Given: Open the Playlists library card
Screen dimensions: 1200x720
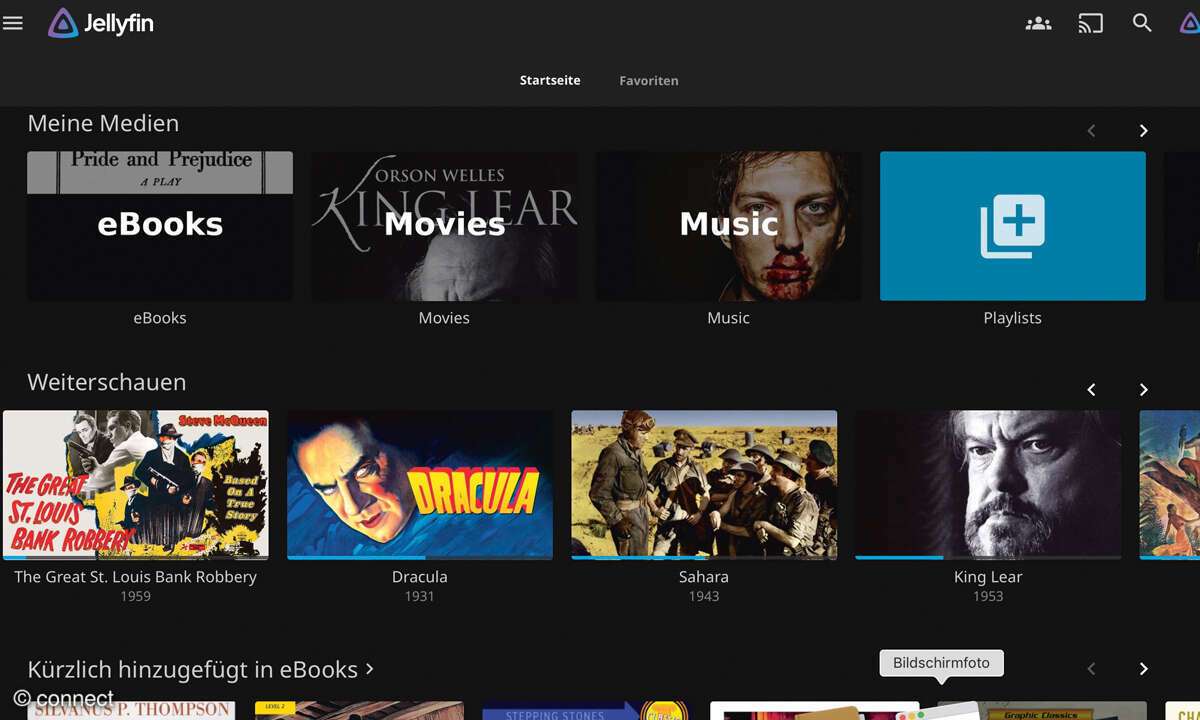Looking at the screenshot, I should [x=1013, y=226].
